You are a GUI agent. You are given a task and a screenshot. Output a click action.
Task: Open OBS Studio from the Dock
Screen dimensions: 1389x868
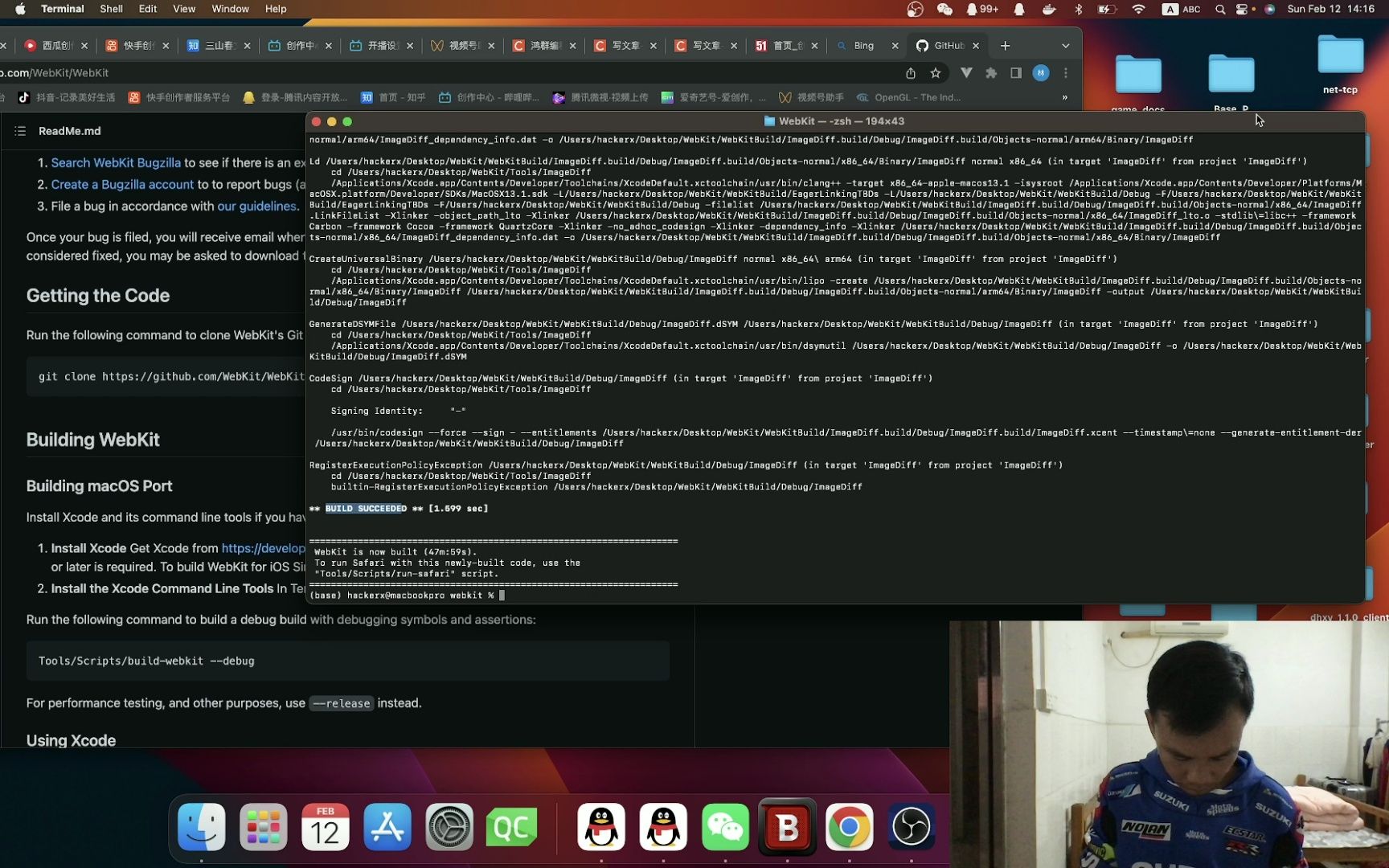(911, 826)
